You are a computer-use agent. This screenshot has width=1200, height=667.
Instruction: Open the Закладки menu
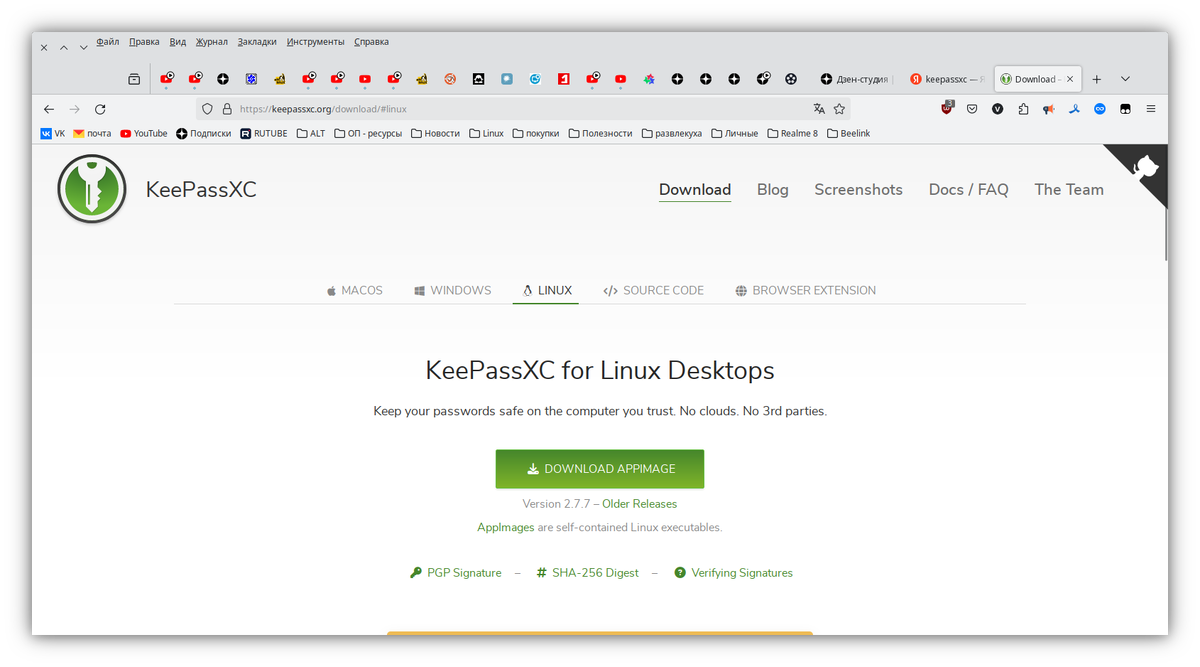[x=257, y=42]
